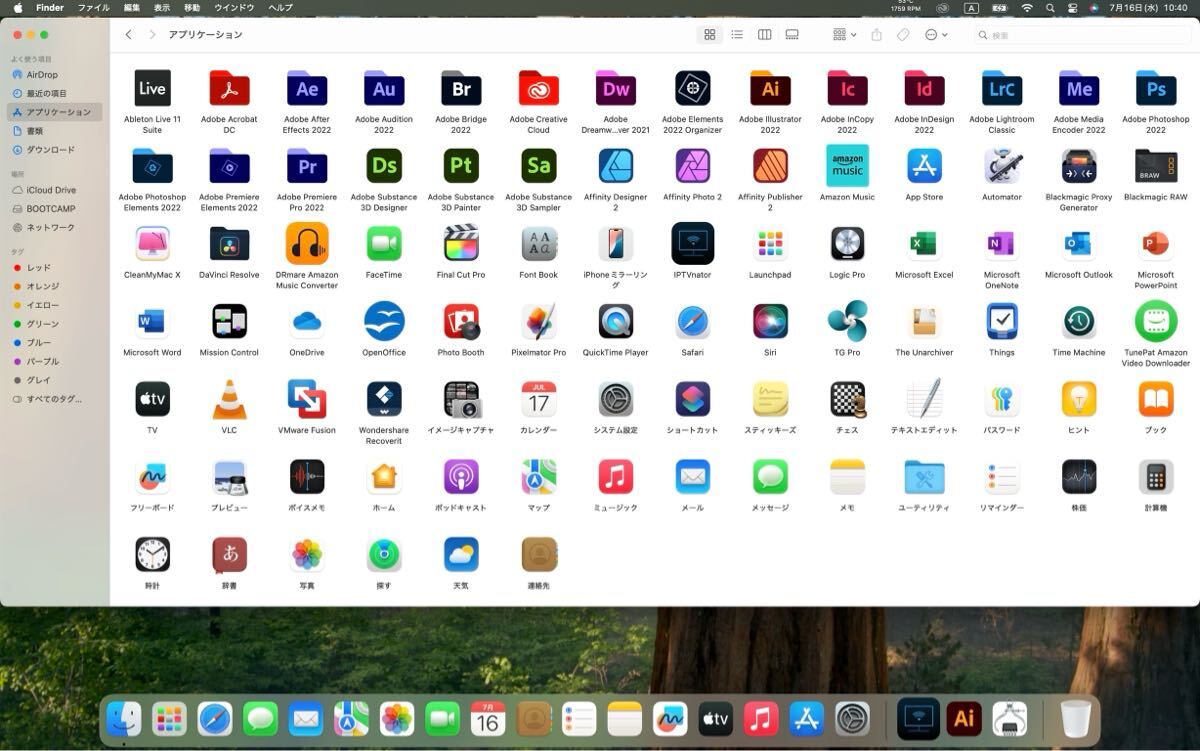
Task: Select Amazon Music app icon
Action: click(847, 166)
